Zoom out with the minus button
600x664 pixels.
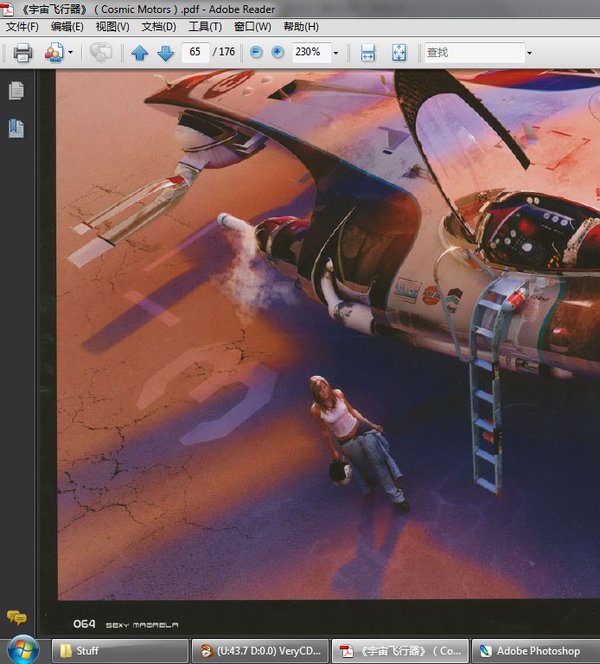click(256, 52)
